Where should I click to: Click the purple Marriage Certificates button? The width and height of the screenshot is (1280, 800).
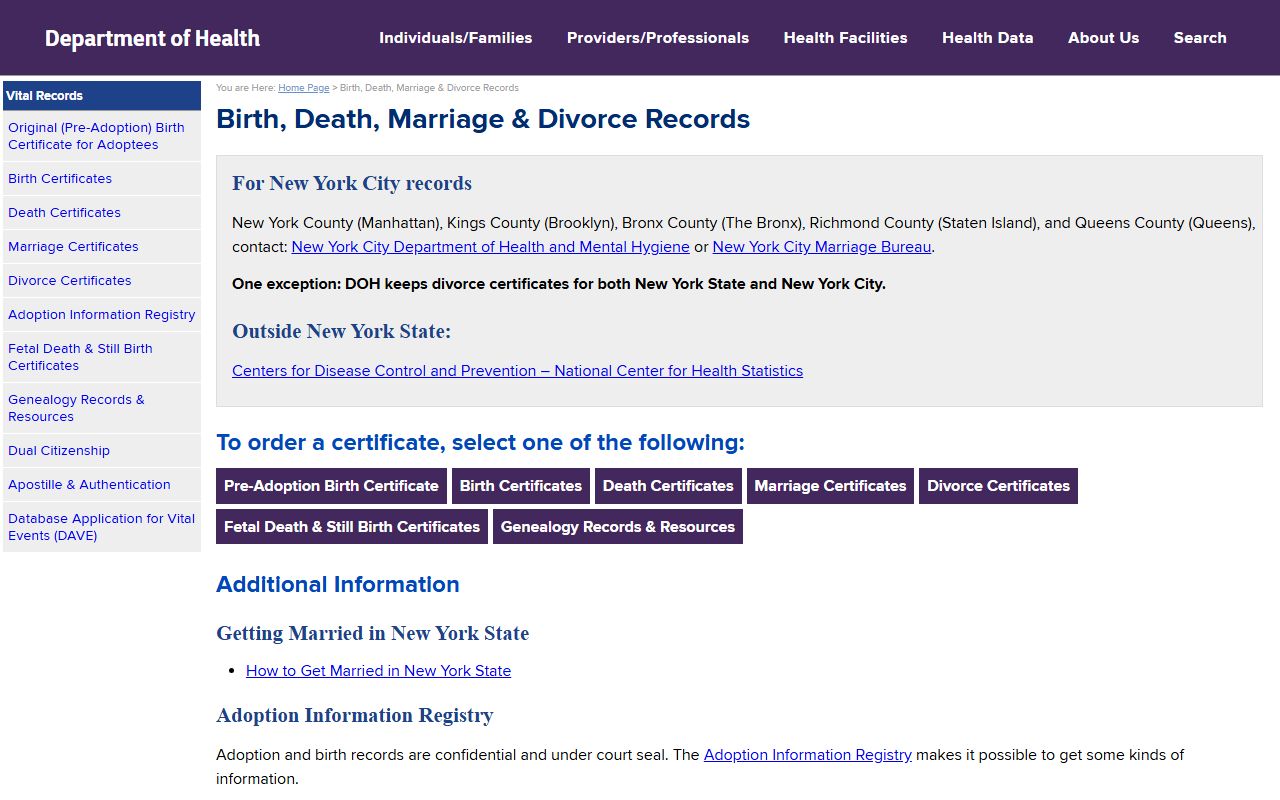pos(830,486)
